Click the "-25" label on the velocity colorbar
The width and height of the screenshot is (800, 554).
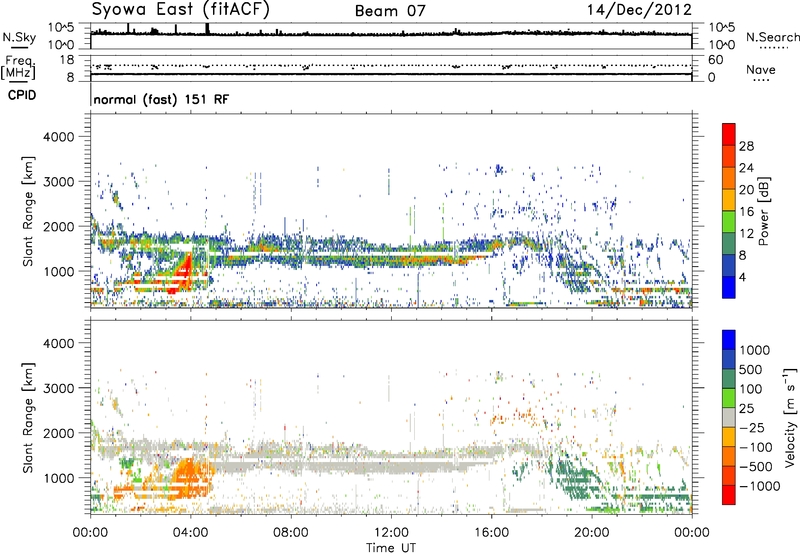(752, 428)
